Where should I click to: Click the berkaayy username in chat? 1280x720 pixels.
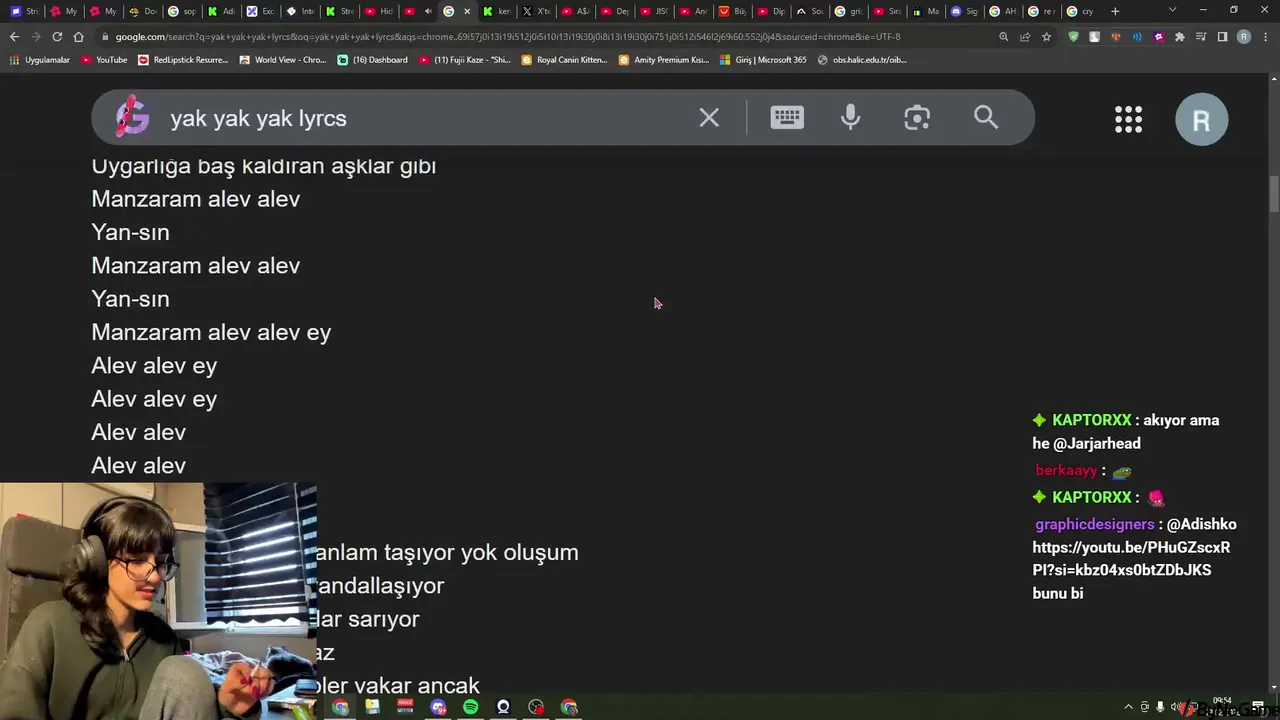pos(1066,470)
